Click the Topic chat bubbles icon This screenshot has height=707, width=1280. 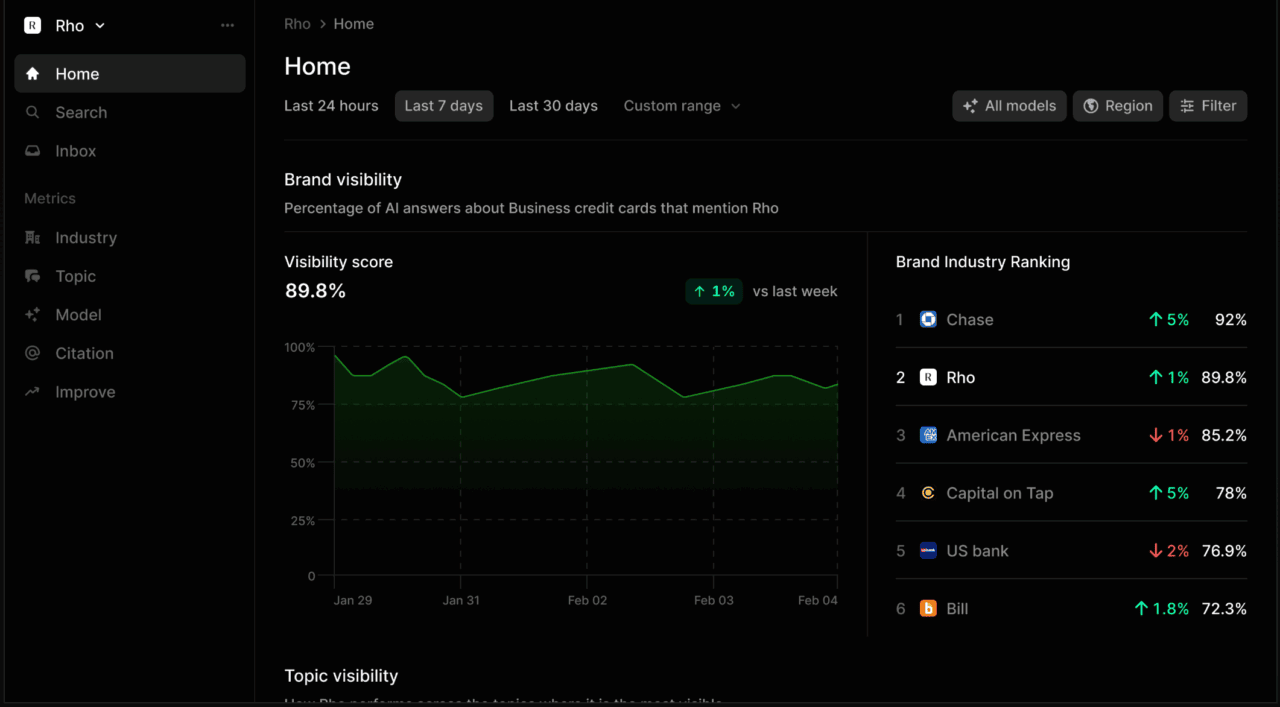pos(33,276)
